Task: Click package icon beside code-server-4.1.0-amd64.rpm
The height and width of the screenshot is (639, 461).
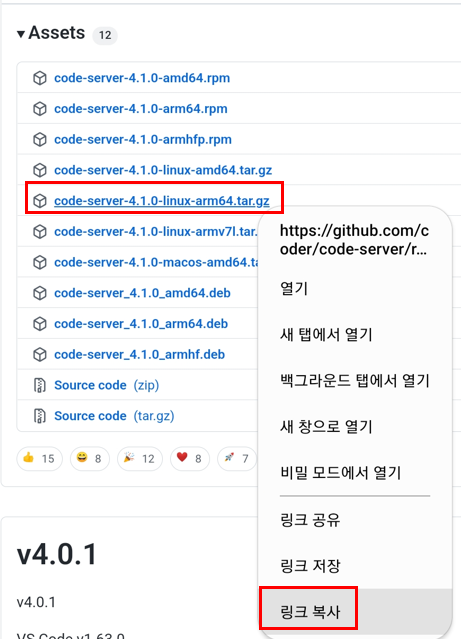Action: (40, 78)
